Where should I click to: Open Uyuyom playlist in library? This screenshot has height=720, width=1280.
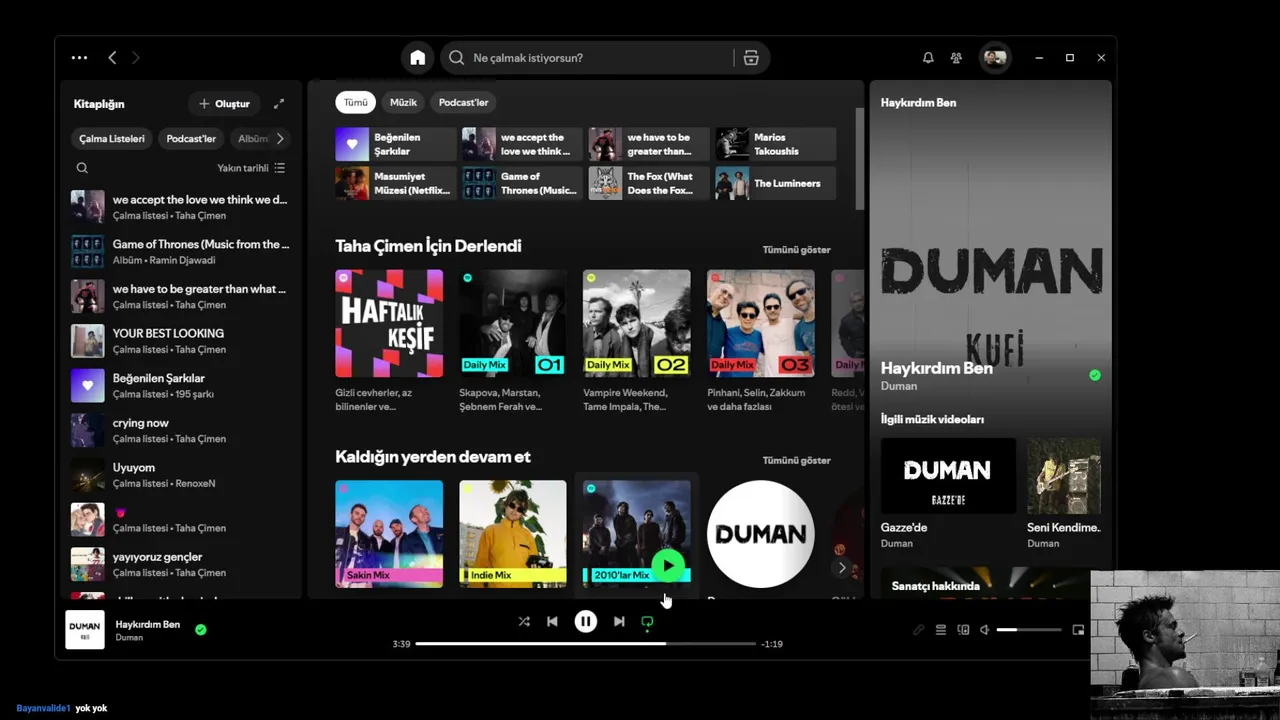[180, 475]
